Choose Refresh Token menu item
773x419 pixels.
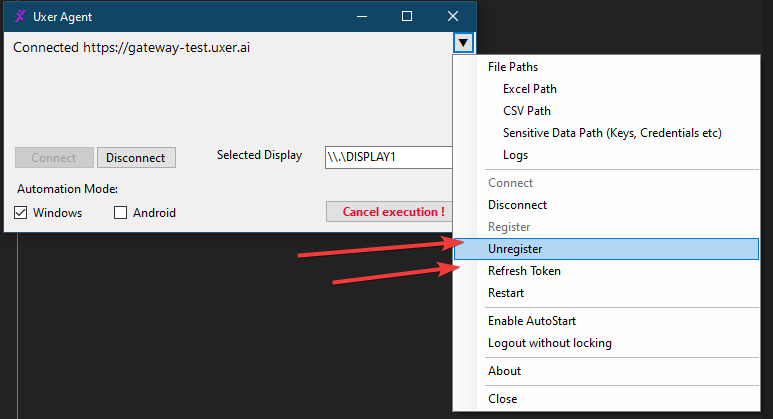pyautogui.click(x=606, y=271)
